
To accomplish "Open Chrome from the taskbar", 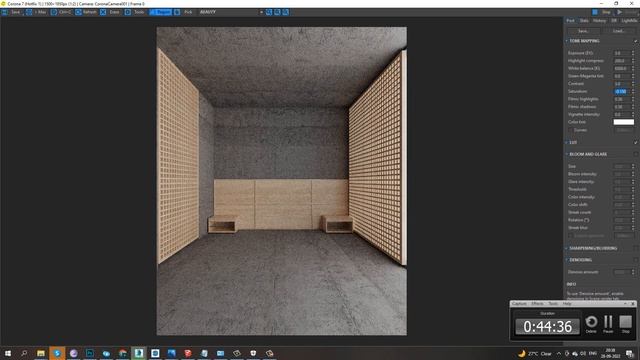I will [122, 353].
